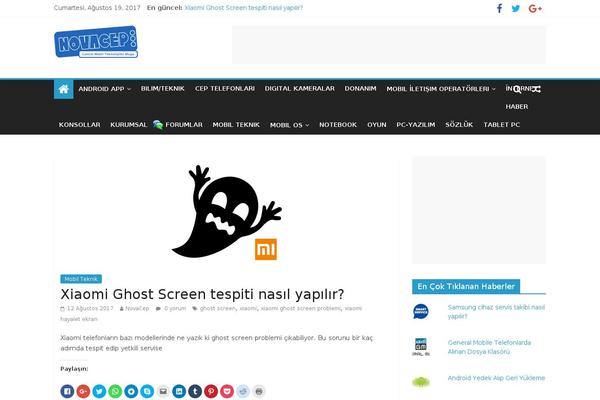Click the 'xiaomi ghost screen problemi' tag
This screenshot has height=400, width=600.
(x=300, y=309)
